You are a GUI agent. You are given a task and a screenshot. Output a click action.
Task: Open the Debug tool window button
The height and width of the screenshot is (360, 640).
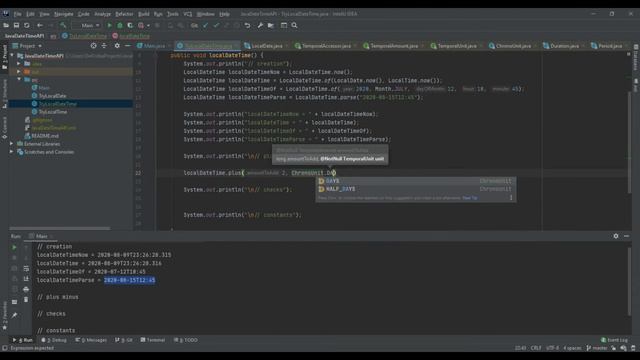tap(54, 340)
